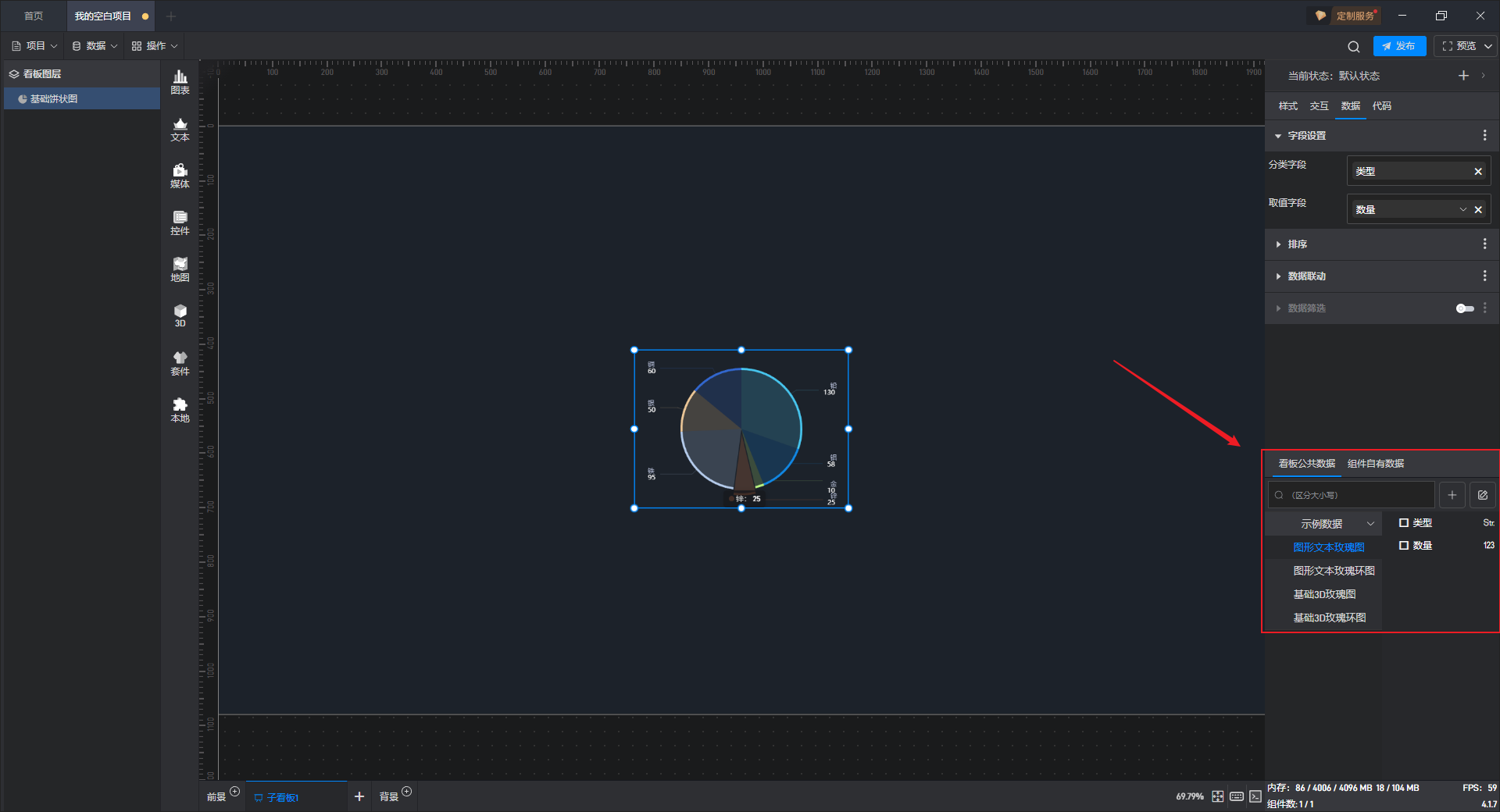
Task: Open the 图表 chart components panel
Action: click(180, 82)
